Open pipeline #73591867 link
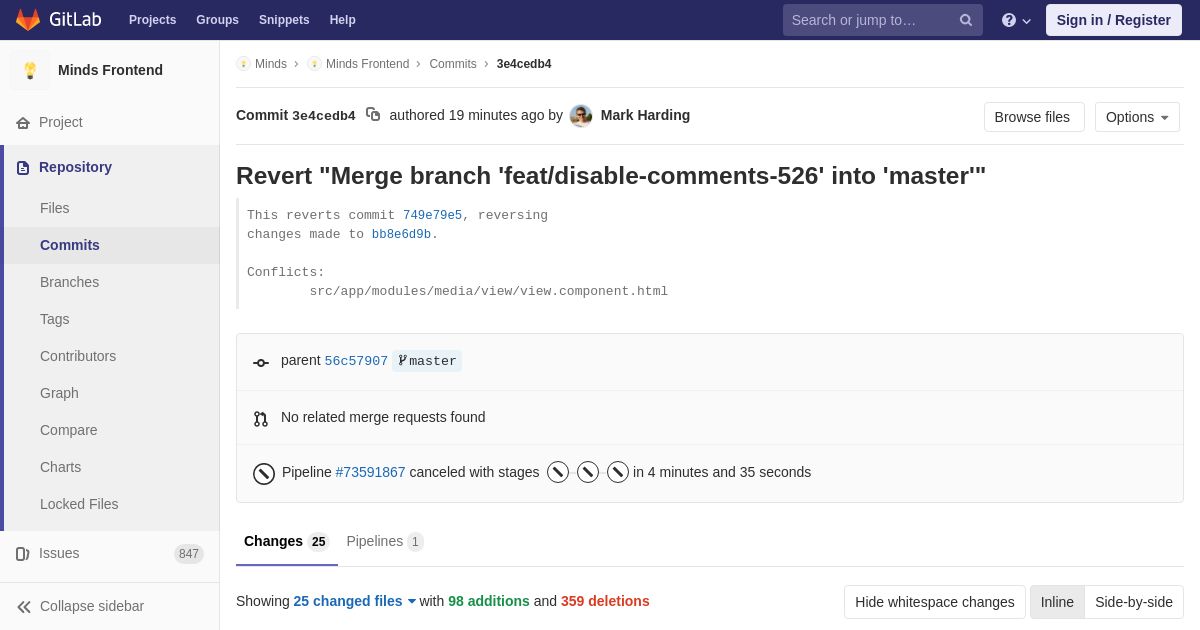Screen dimensions: 1200x630 pyautogui.click(x=370, y=472)
